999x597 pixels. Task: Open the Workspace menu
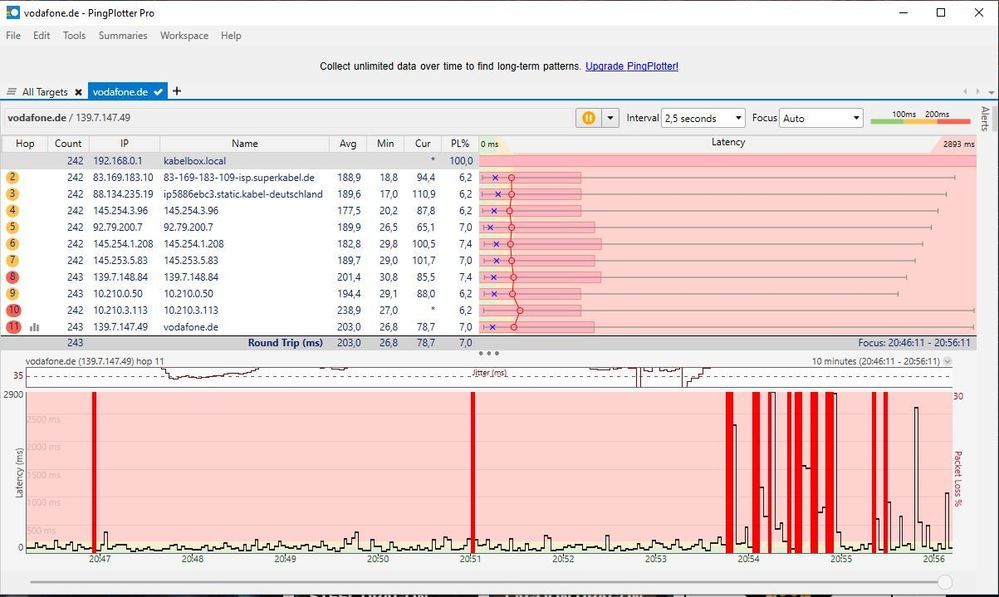pos(184,35)
